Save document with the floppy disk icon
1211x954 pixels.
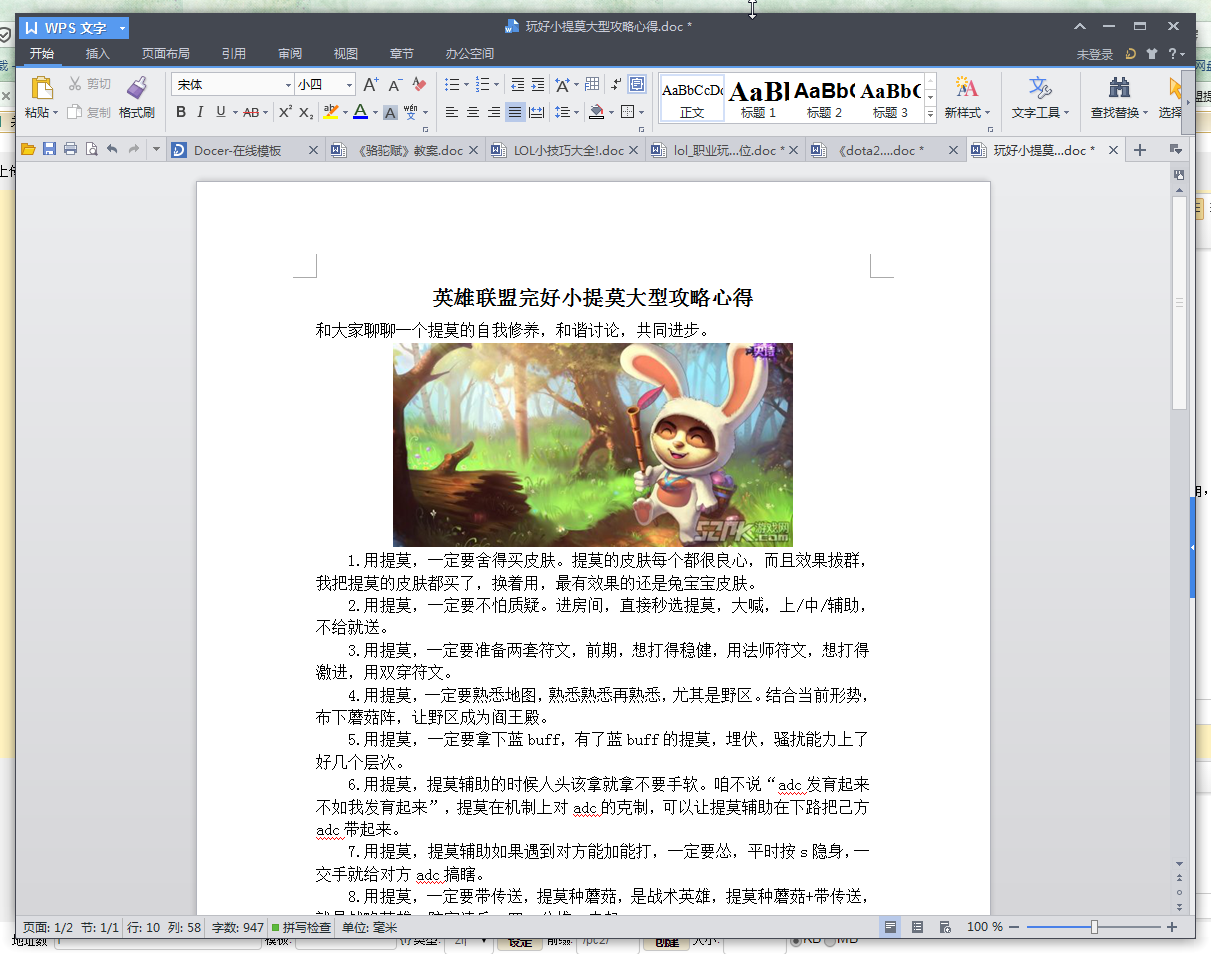pyautogui.click(x=49, y=150)
